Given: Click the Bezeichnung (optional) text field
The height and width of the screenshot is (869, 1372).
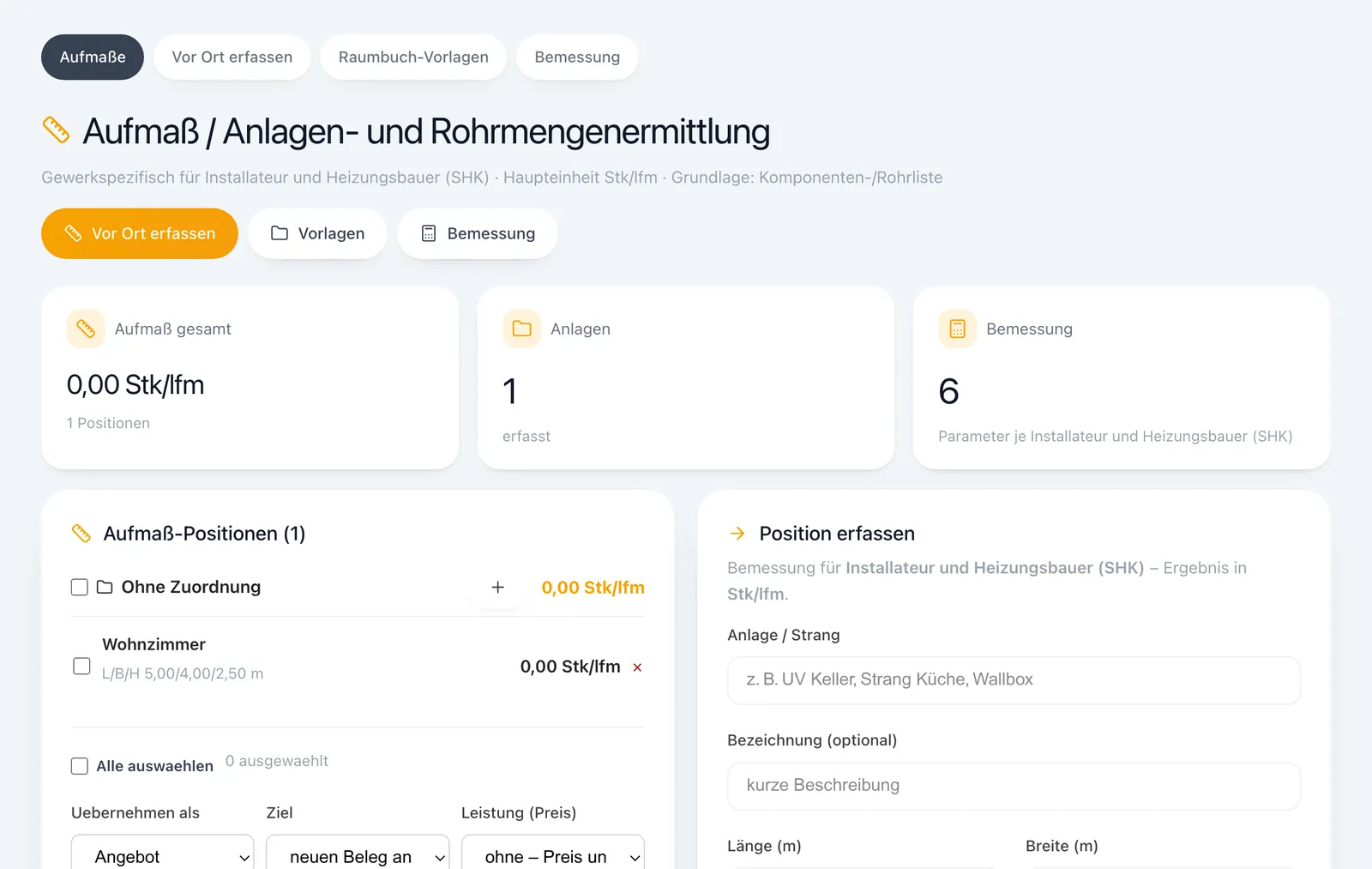Looking at the screenshot, I should (x=1014, y=786).
